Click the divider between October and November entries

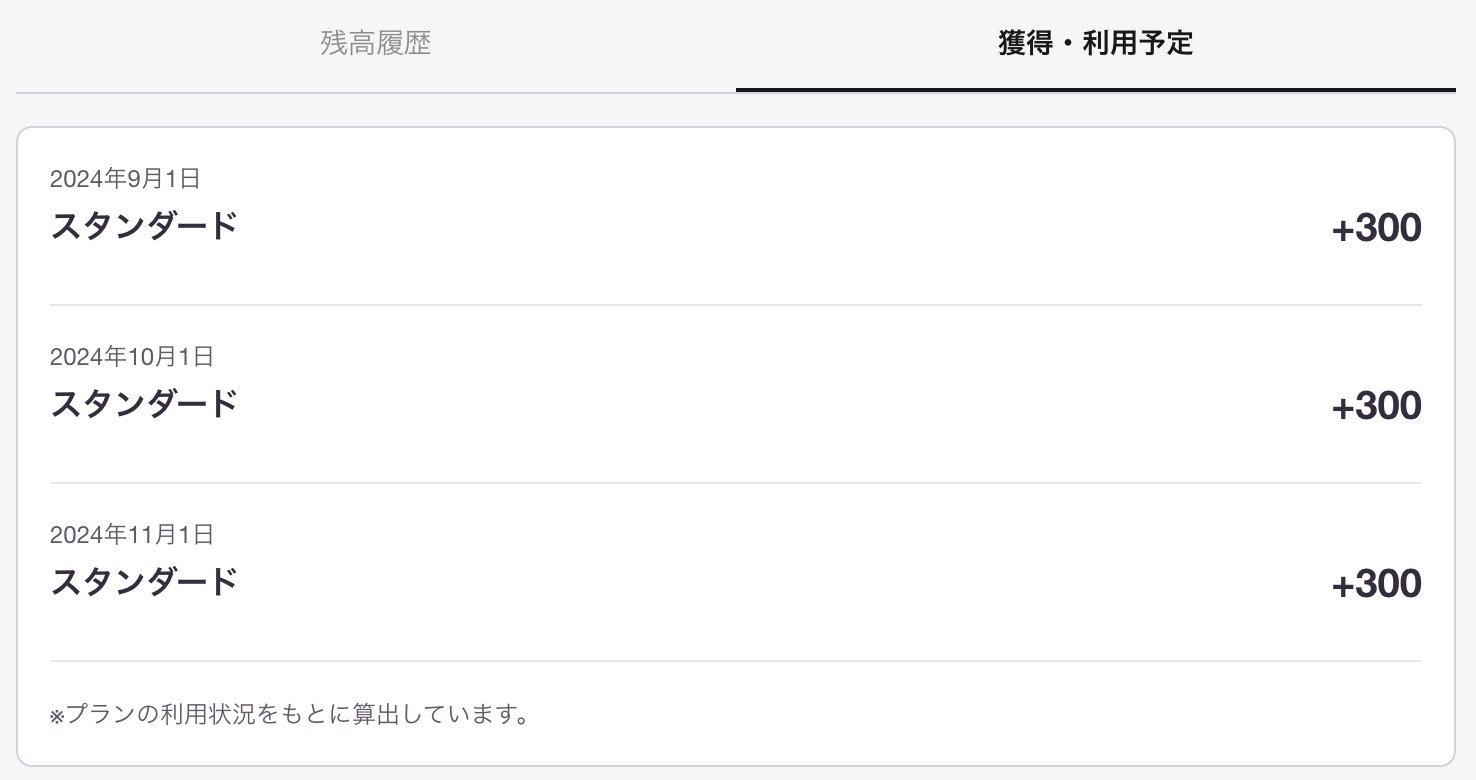pyautogui.click(x=735, y=483)
